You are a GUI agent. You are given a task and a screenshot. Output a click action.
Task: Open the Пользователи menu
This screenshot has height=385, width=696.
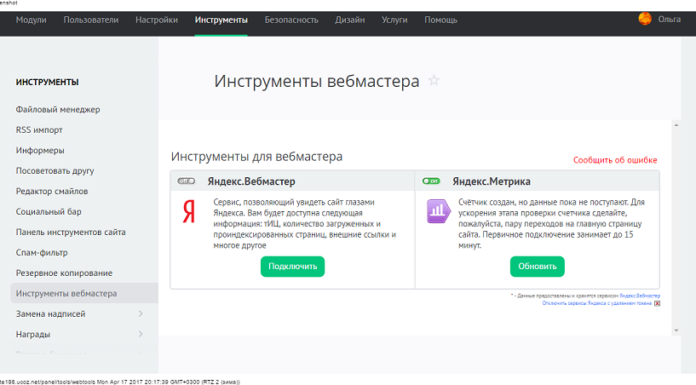91,20
